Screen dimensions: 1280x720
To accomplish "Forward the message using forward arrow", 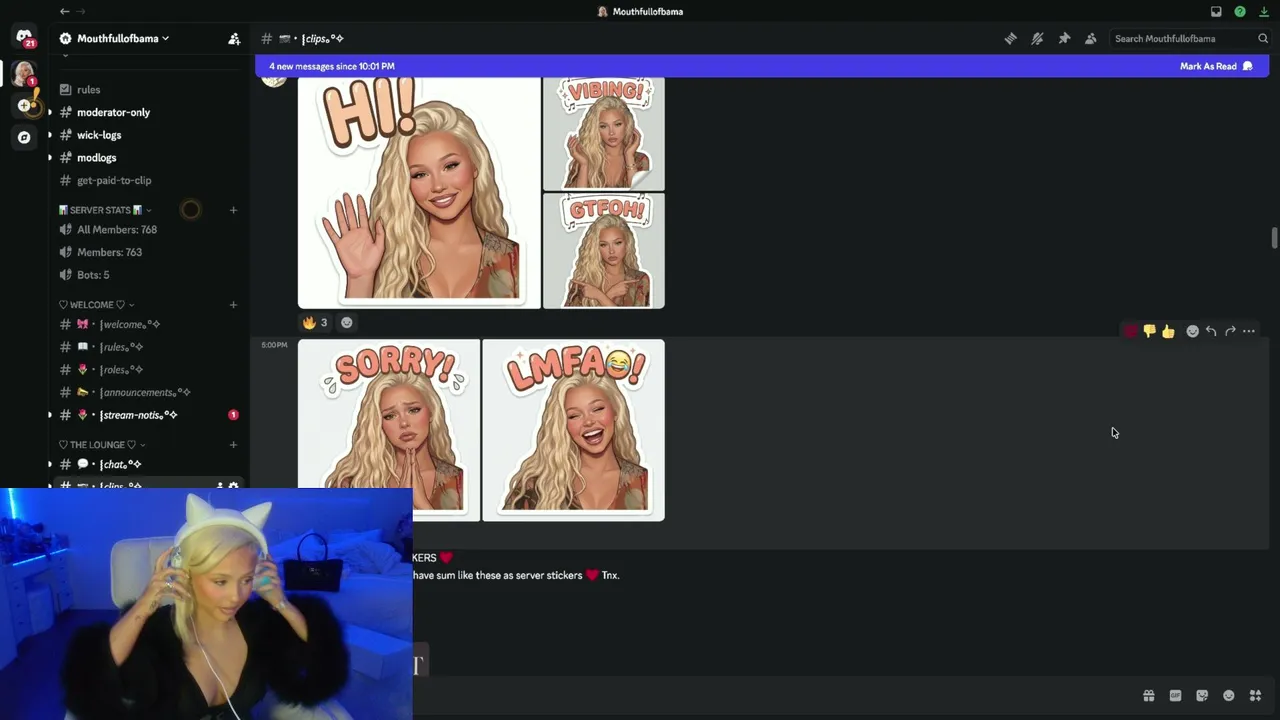I will coord(1230,331).
